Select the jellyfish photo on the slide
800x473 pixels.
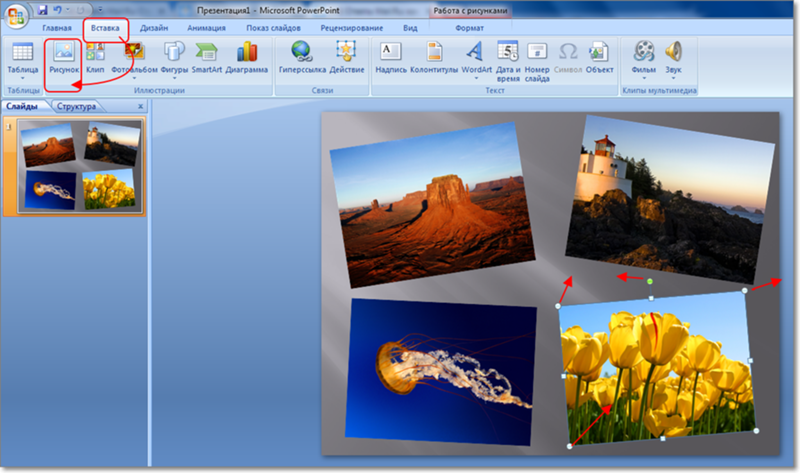point(441,371)
